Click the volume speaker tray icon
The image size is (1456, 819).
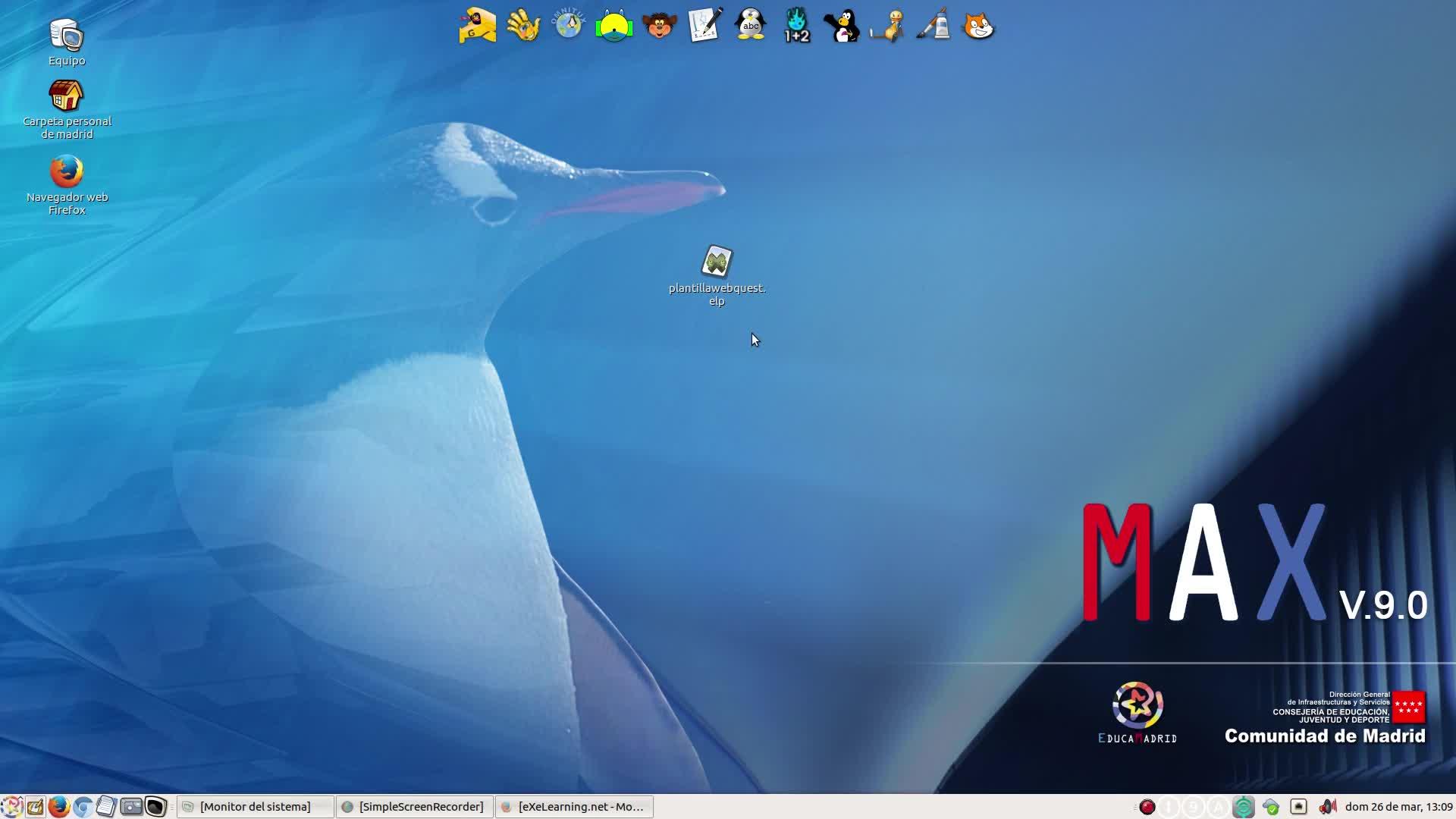[x=1327, y=807]
